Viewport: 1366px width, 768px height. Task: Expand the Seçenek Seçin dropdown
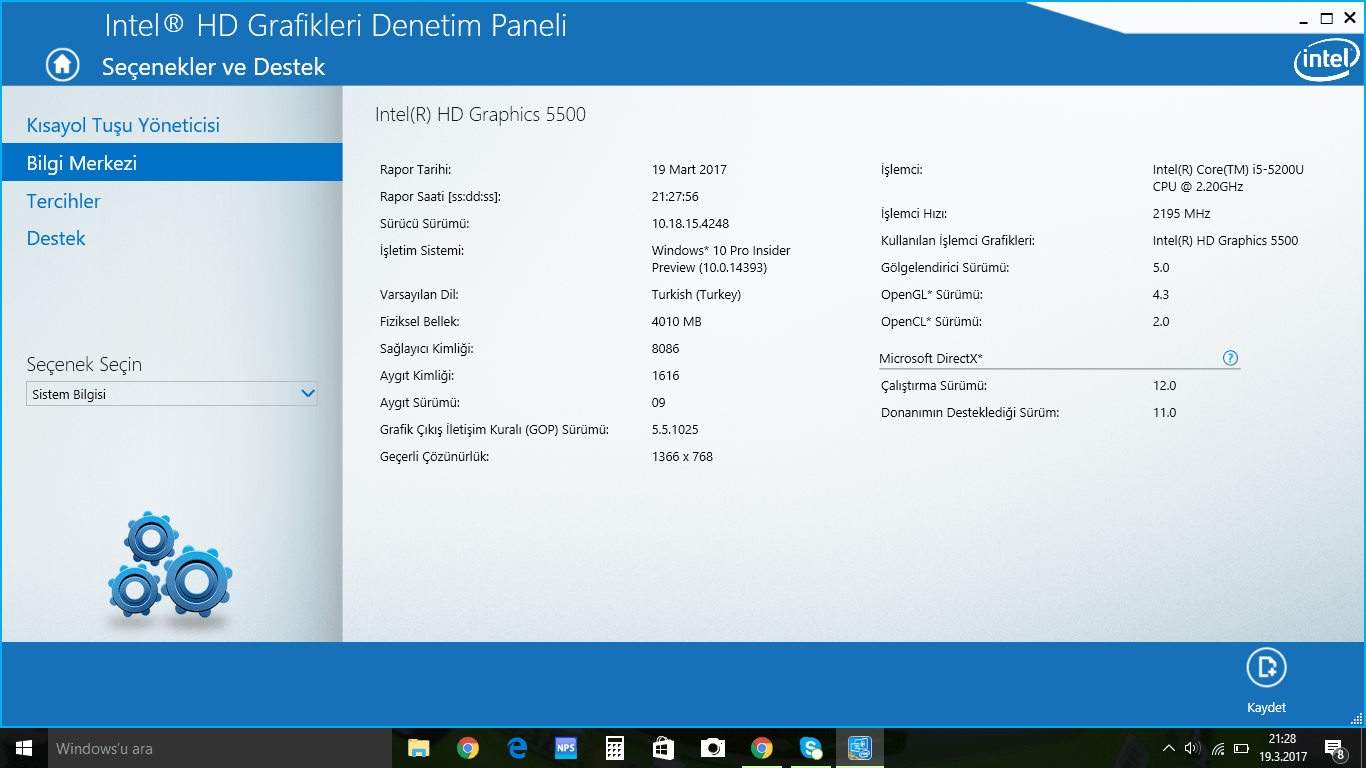tap(172, 394)
